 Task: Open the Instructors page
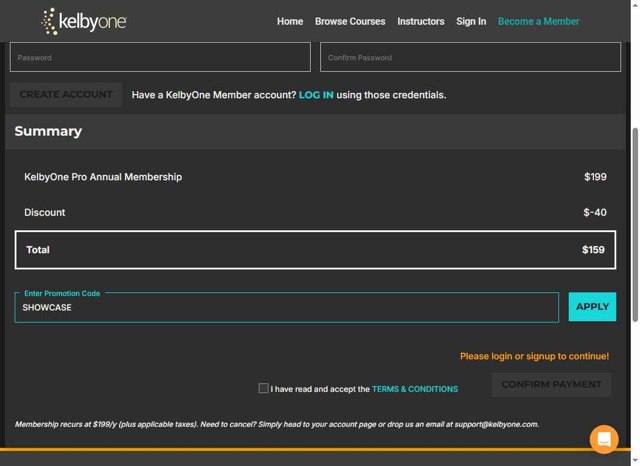[x=420, y=21]
